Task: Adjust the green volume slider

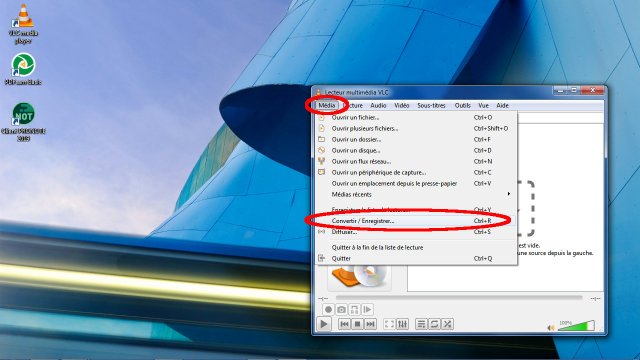Action: [x=576, y=325]
